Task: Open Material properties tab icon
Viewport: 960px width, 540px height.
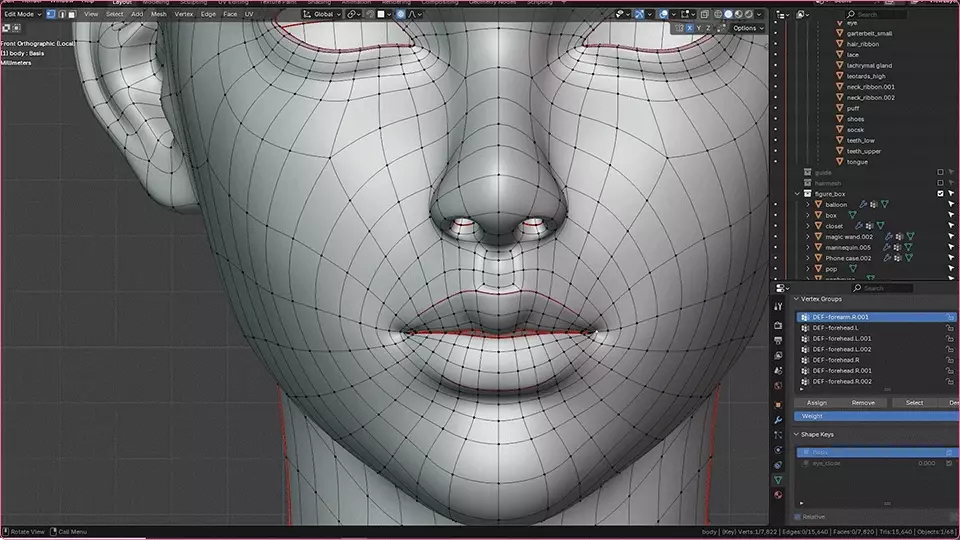Action: 778,495
